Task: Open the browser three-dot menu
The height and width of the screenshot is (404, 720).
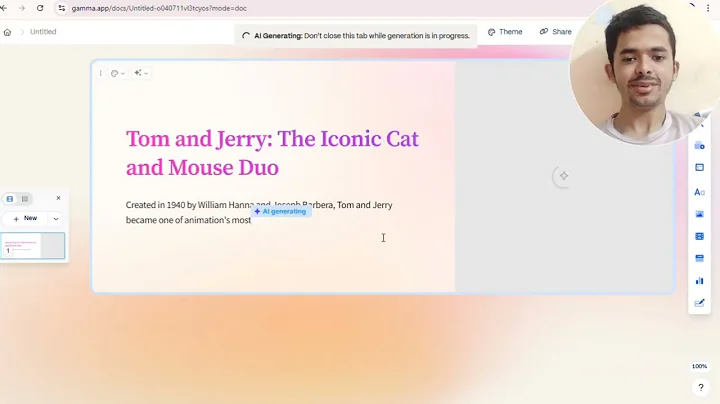Action: click(708, 8)
